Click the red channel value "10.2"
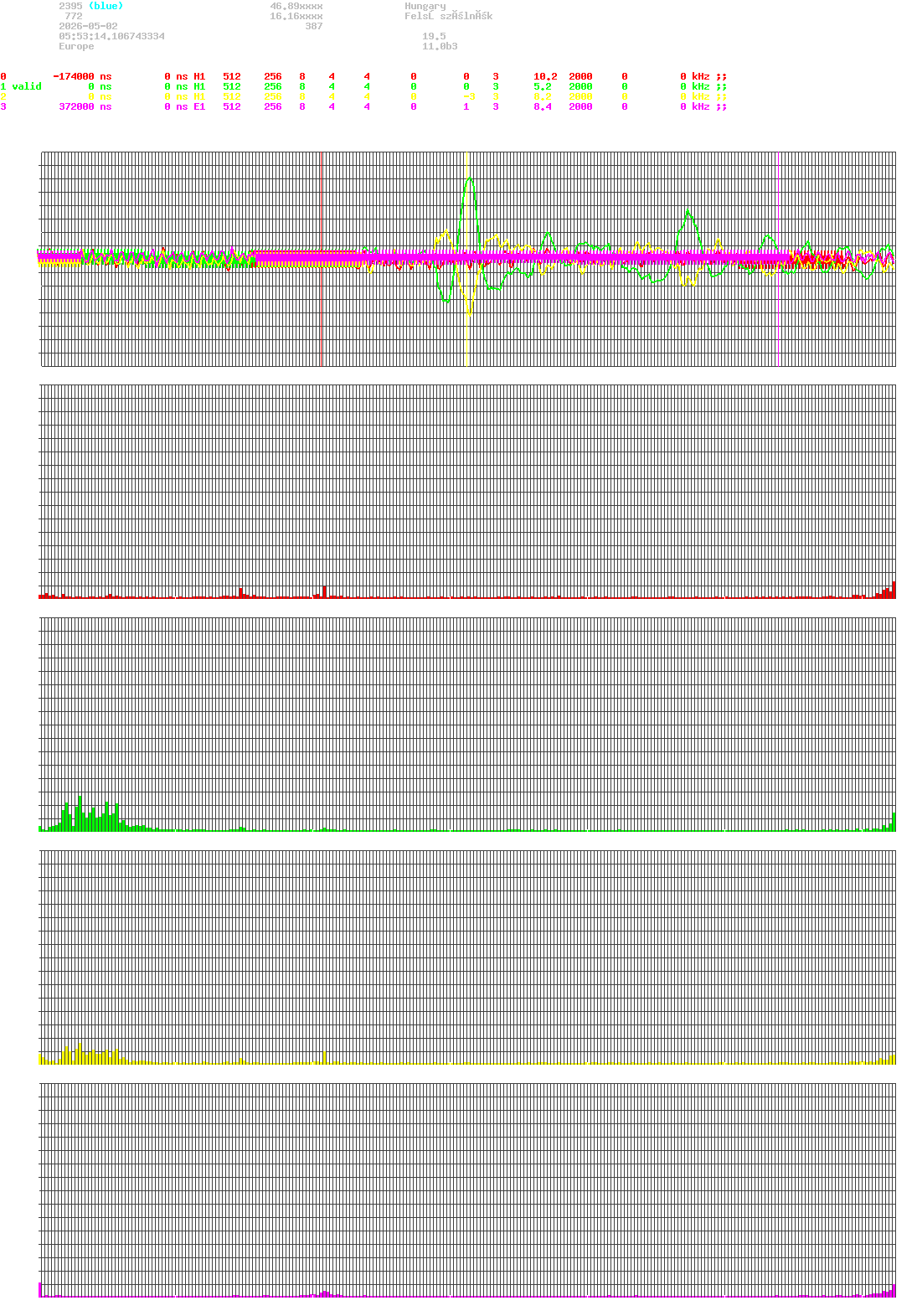The height and width of the screenshot is (1316, 917). click(545, 76)
